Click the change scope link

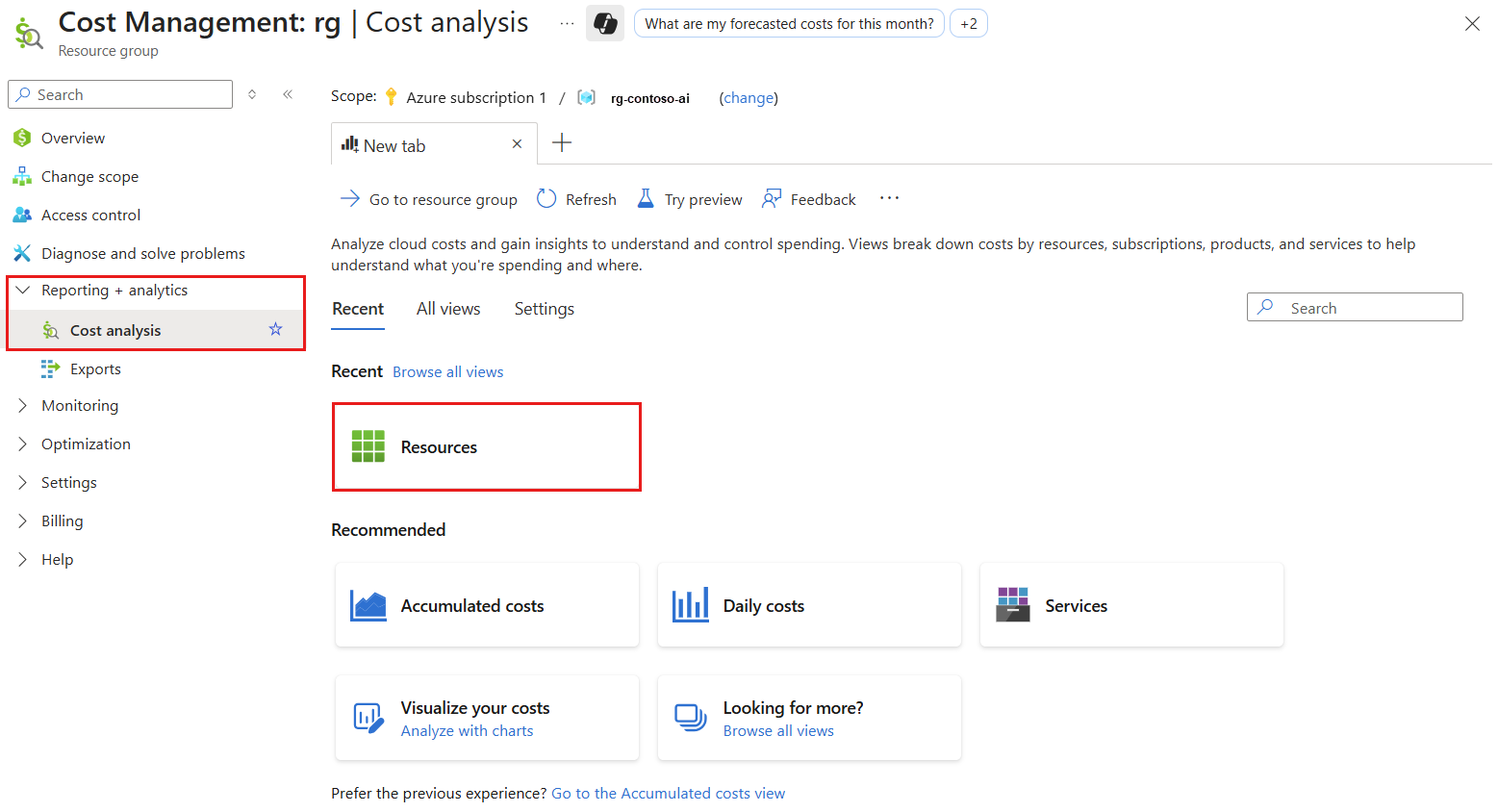(749, 97)
